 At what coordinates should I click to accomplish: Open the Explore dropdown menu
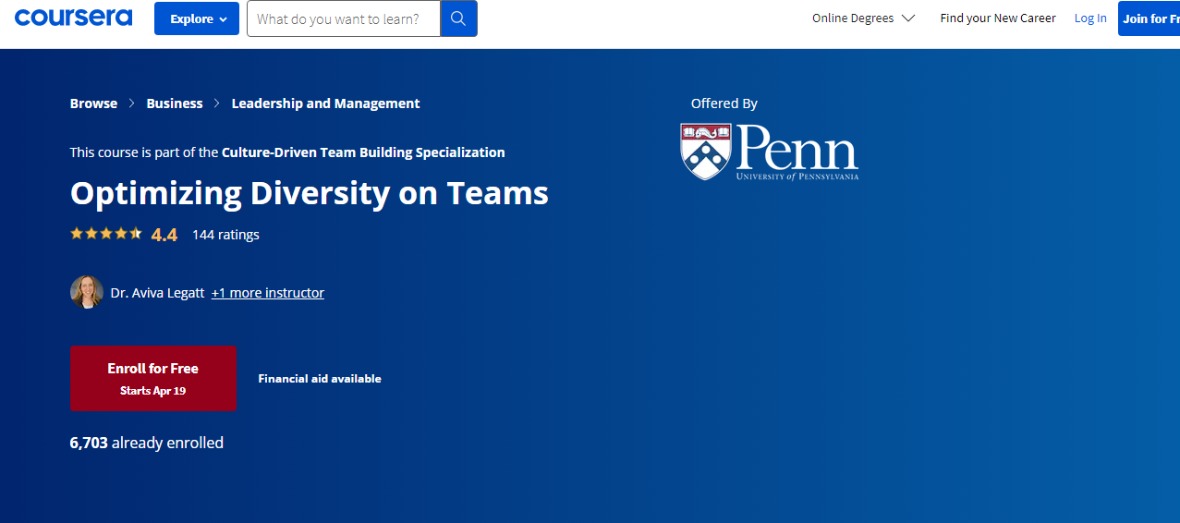[x=196, y=19]
